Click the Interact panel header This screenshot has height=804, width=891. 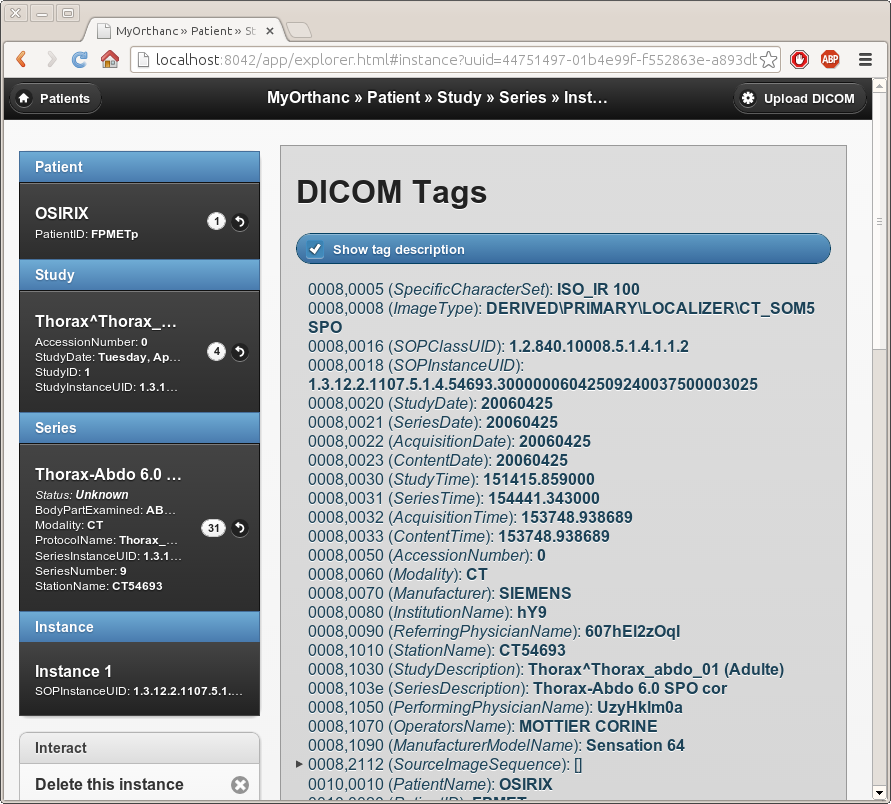pyautogui.click(x=140, y=748)
